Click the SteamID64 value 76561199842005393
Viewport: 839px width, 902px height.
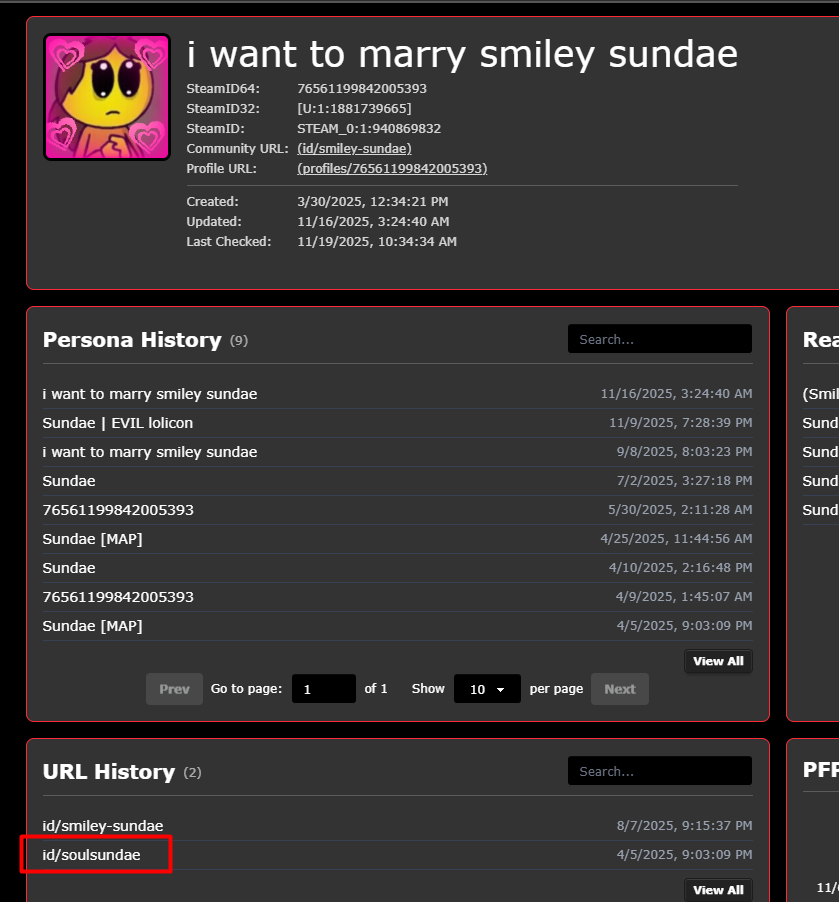(x=362, y=89)
